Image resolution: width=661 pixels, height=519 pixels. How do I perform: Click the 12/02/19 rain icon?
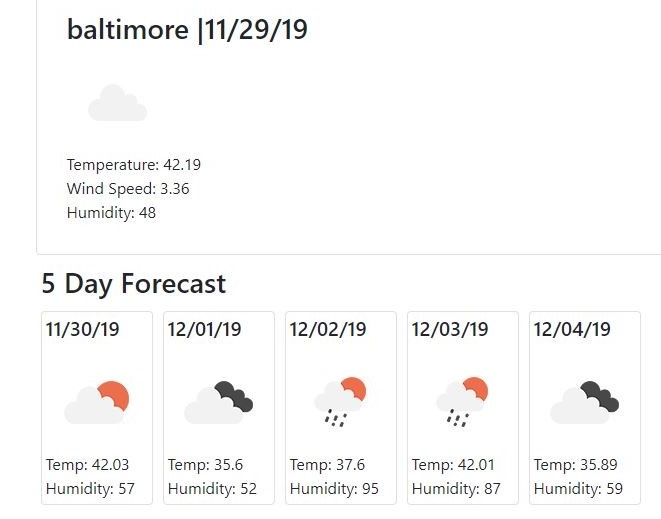[340, 402]
